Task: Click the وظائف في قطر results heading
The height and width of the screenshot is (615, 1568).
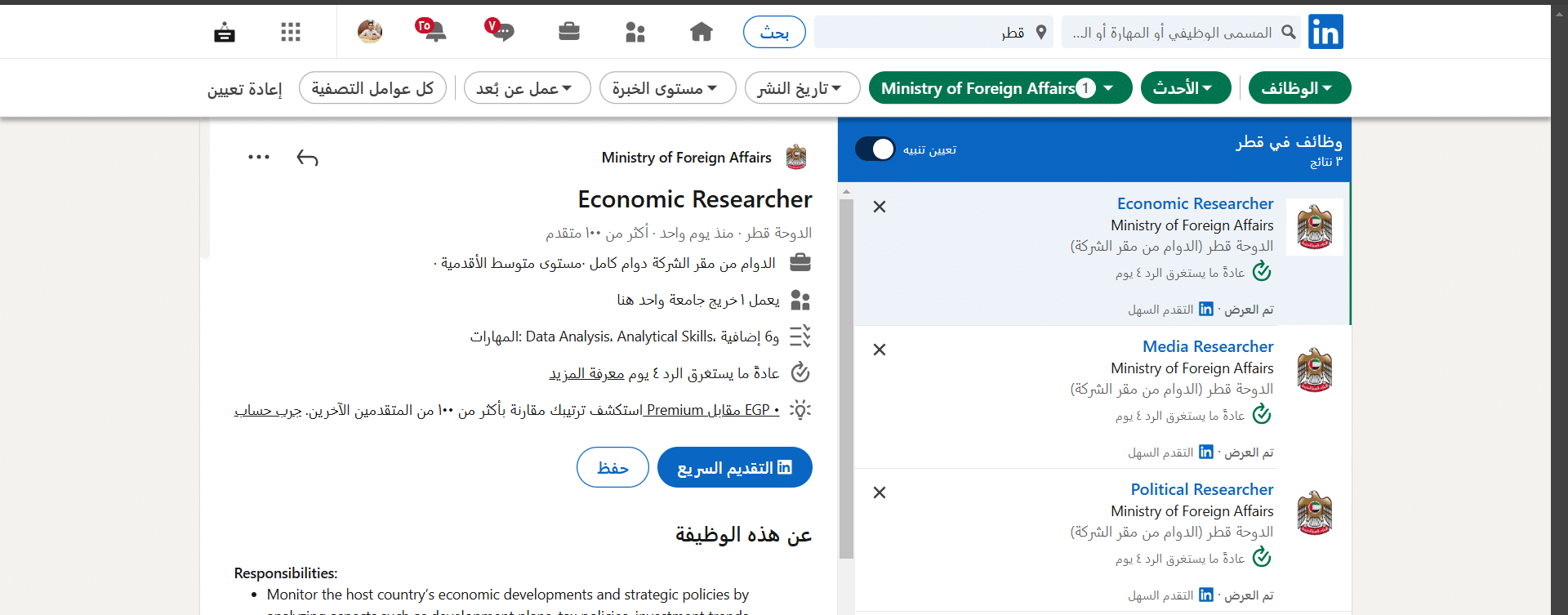Action: click(x=1289, y=141)
